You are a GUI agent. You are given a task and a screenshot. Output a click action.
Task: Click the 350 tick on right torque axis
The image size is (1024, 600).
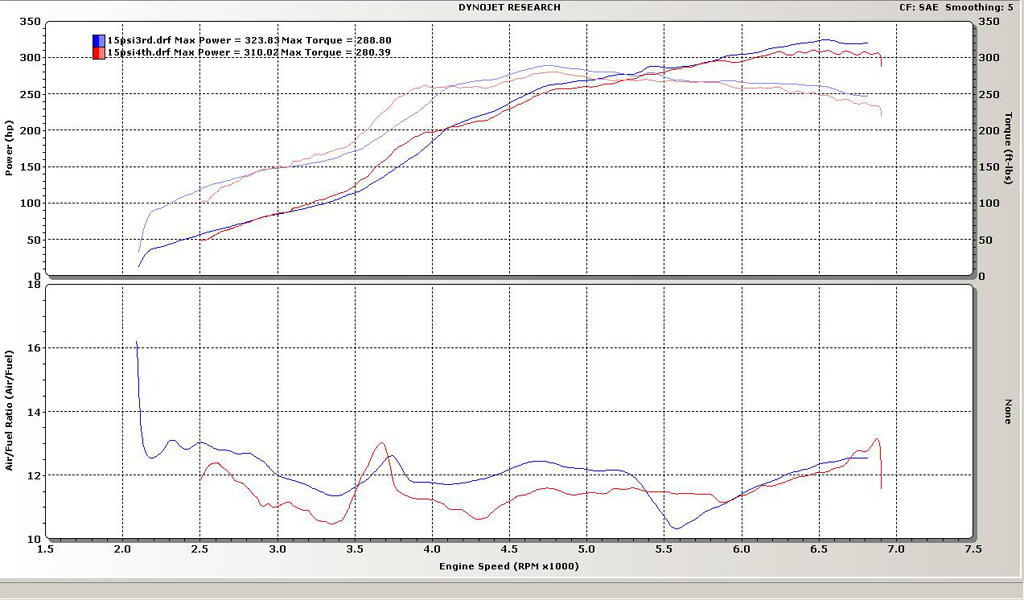[989, 21]
